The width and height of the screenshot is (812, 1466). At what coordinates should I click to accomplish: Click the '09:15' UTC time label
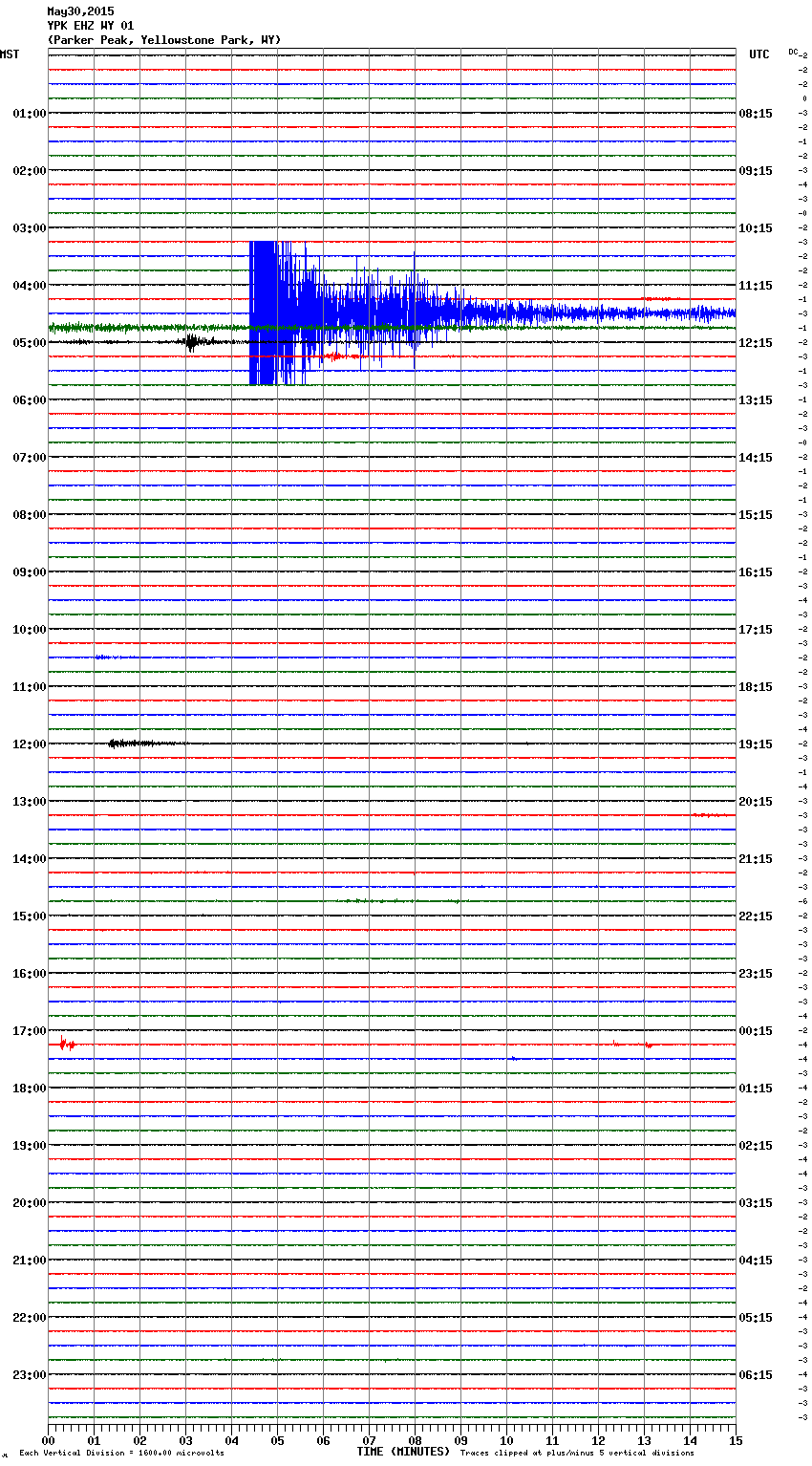[x=756, y=170]
